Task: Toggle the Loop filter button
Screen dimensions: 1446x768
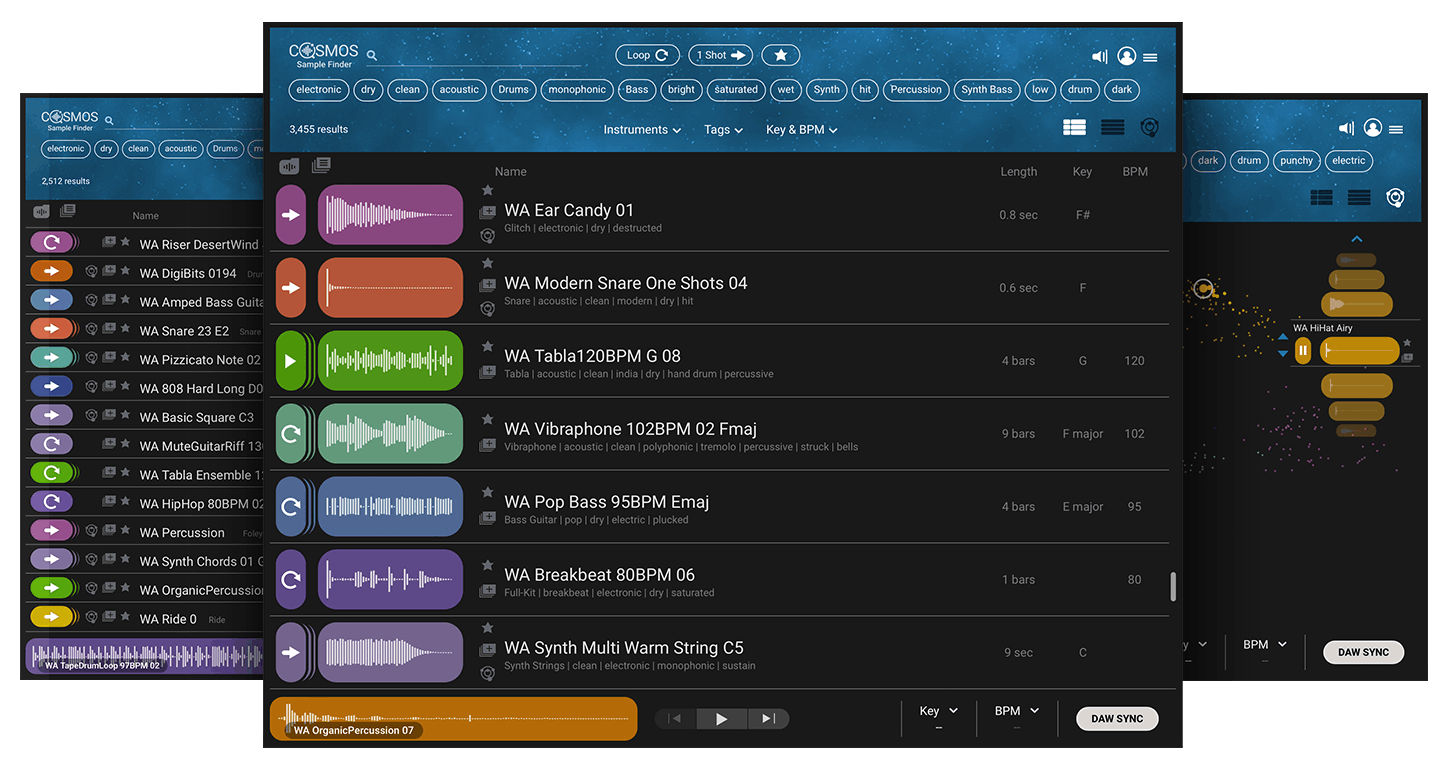Action: [647, 55]
